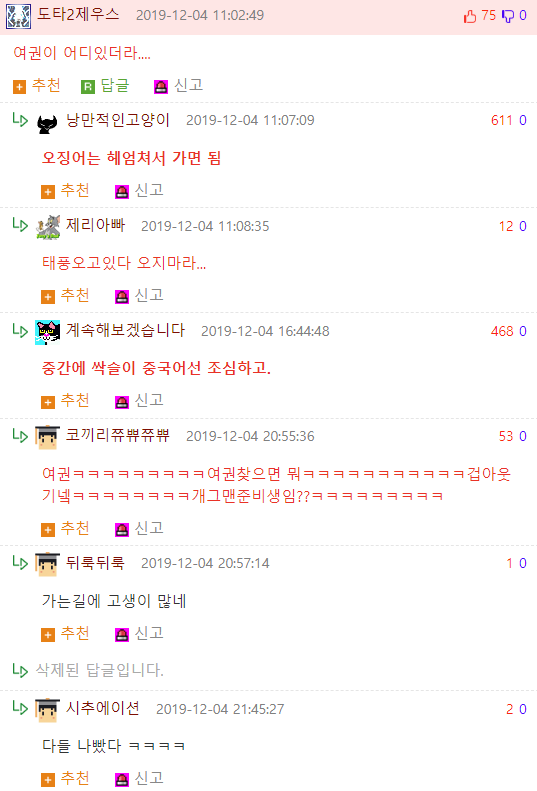Click thumbs-down icon on 도타2제우스 comment

pos(508,17)
